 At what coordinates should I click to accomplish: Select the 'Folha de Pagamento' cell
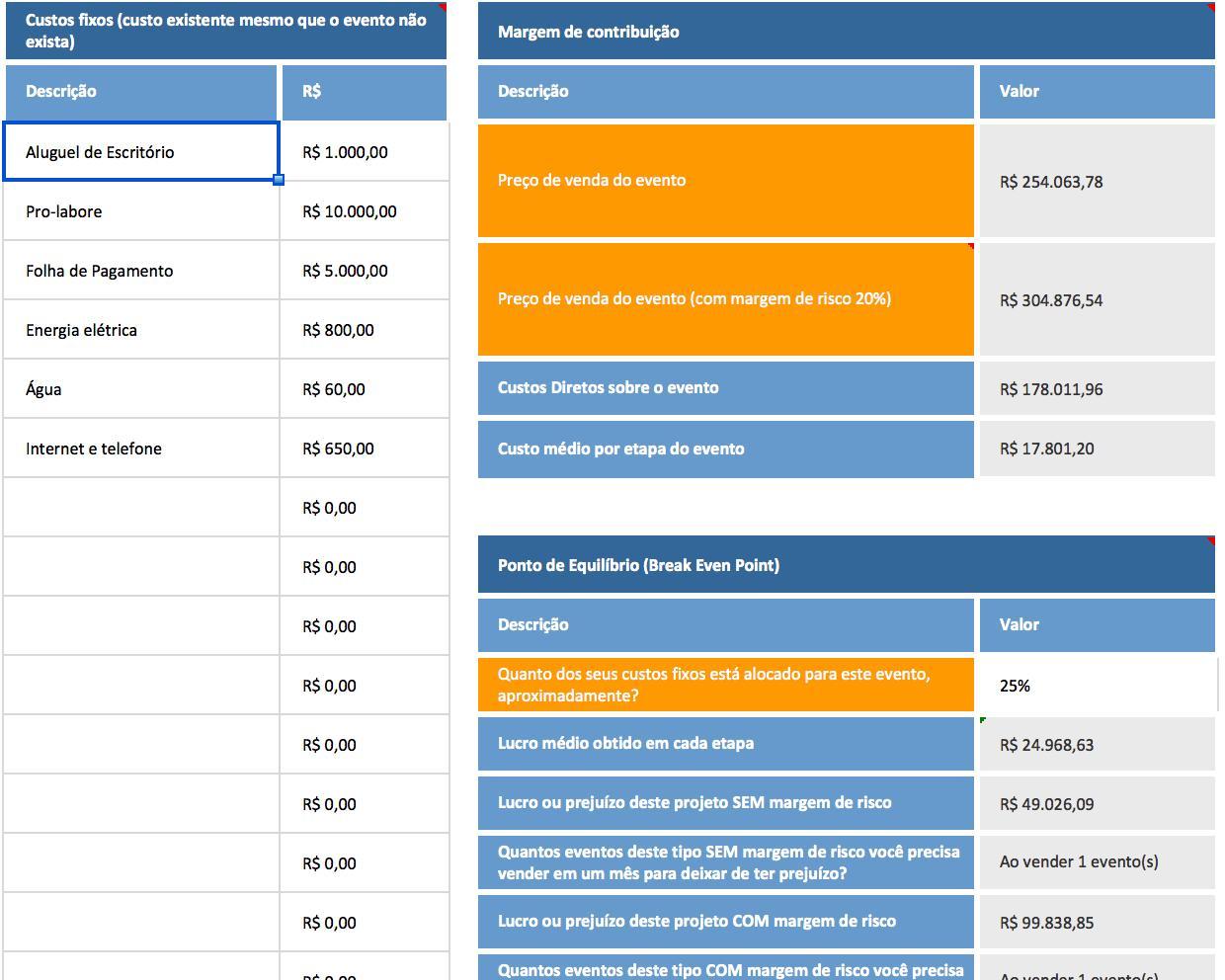[140, 271]
